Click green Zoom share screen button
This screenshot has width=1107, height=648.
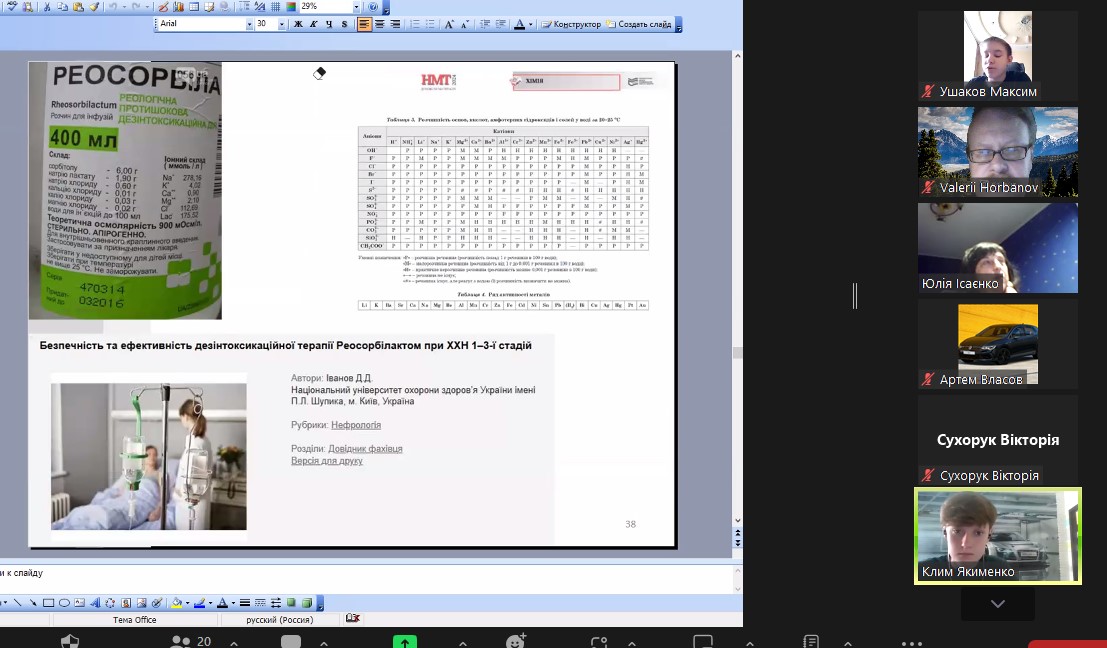pos(405,642)
